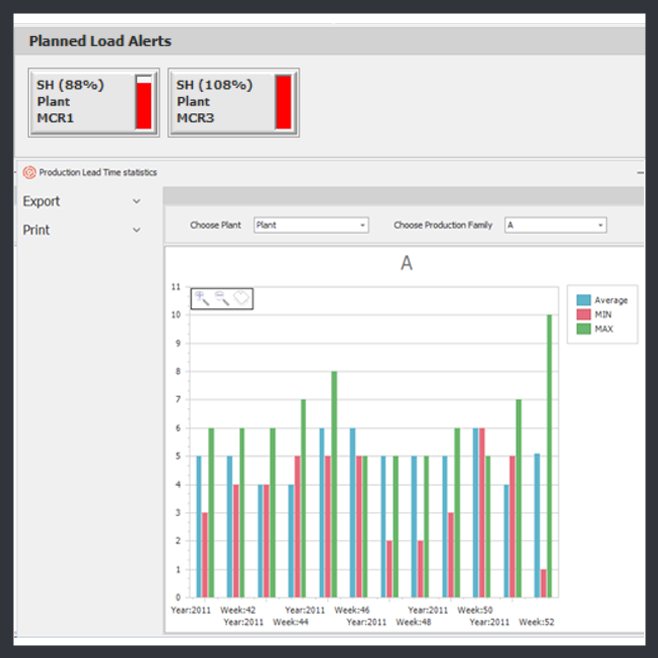Click the reset zoom icon in chart toolbar
658x658 pixels.
tap(241, 298)
